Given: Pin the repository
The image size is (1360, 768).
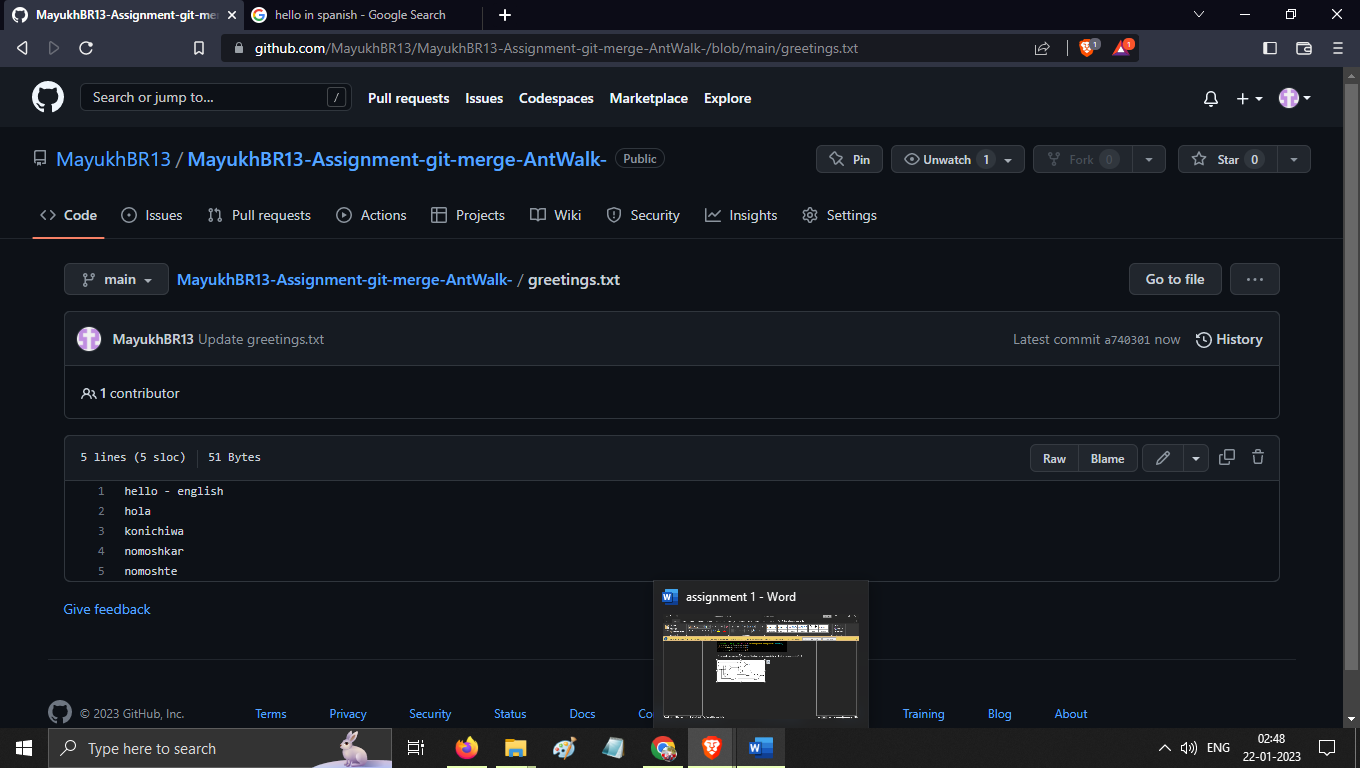Looking at the screenshot, I should tap(849, 158).
